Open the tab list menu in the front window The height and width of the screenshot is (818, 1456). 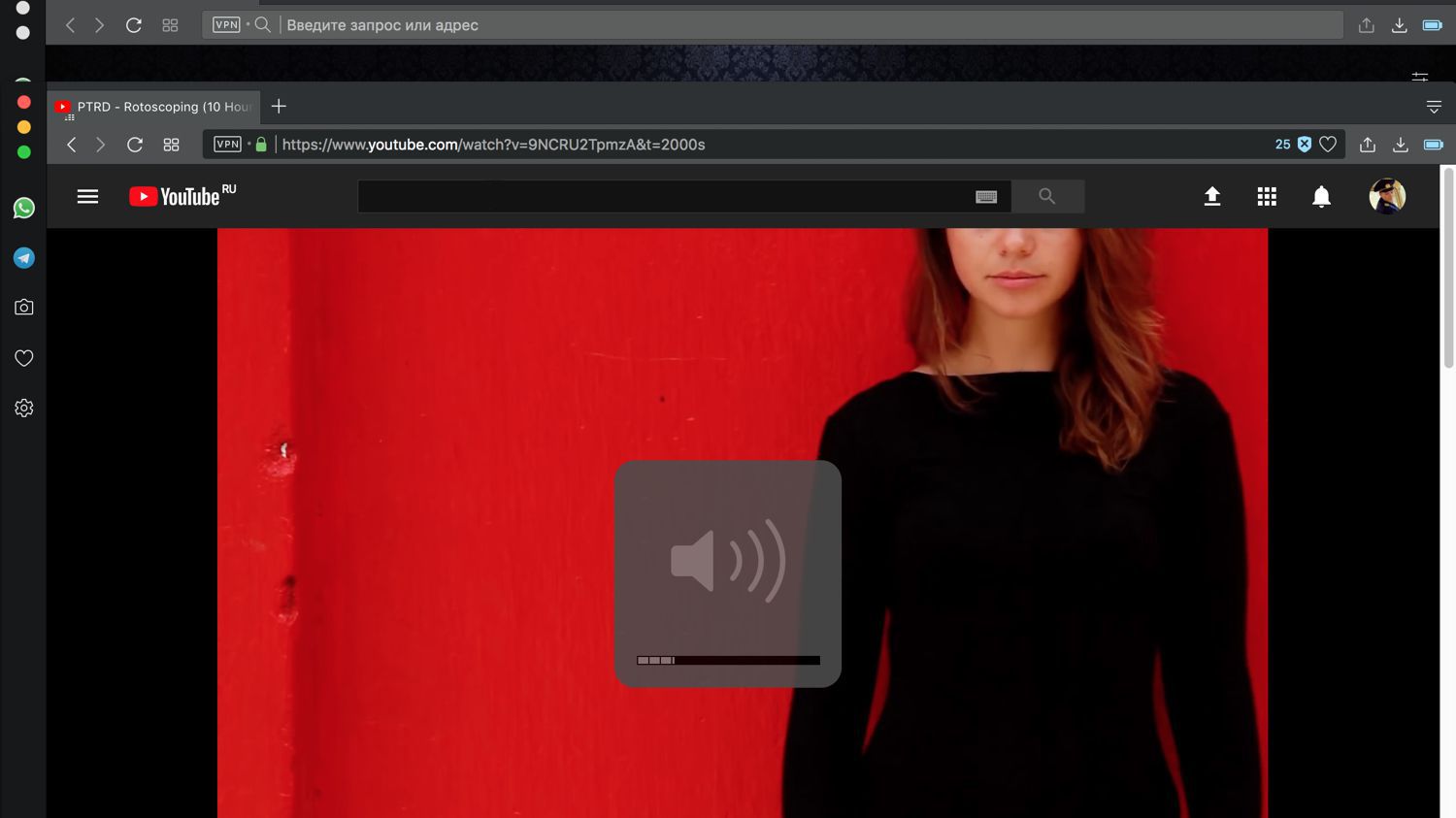[x=1434, y=107]
